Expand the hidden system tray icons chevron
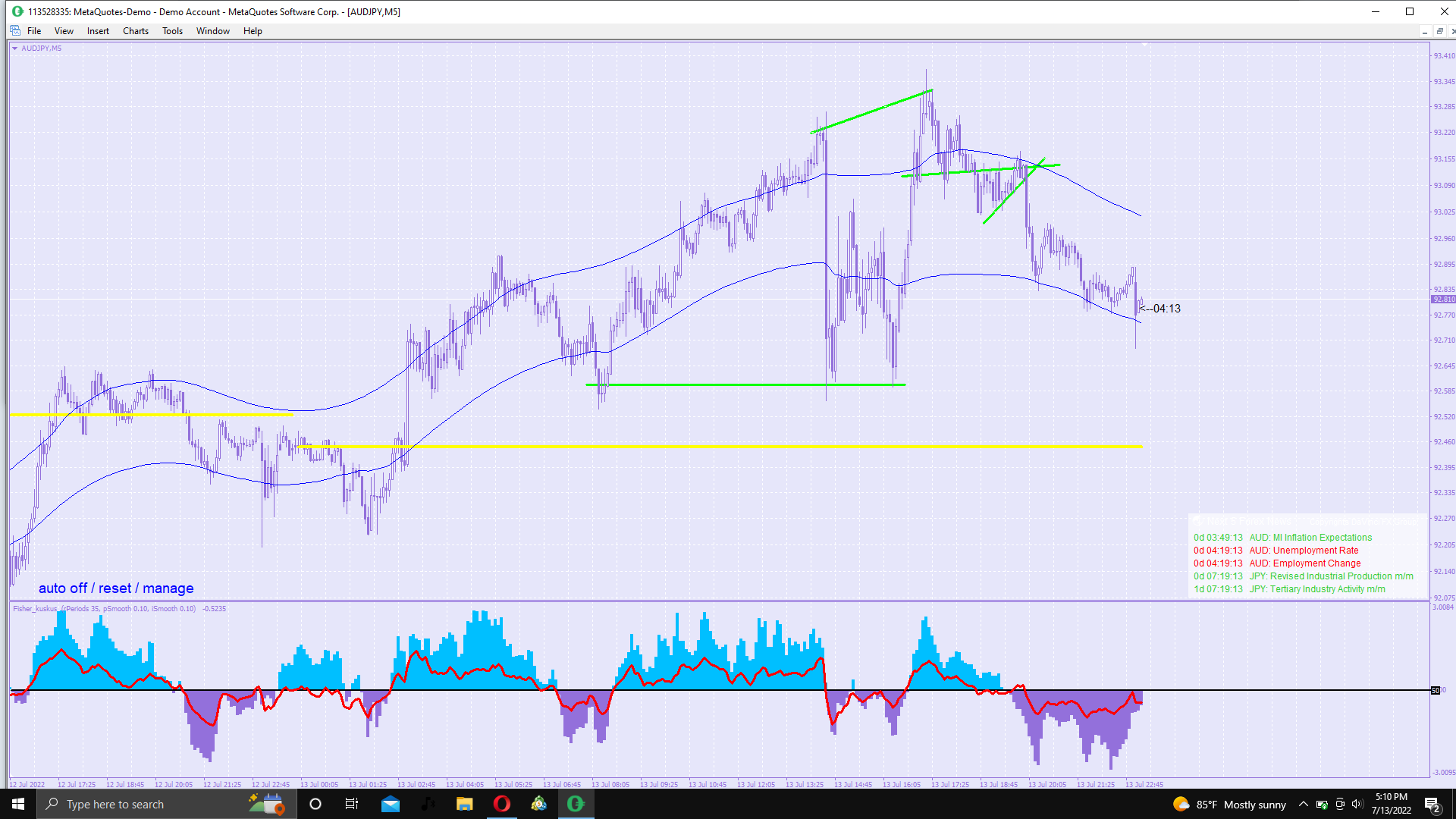This screenshot has height=819, width=1456. coord(1303,804)
